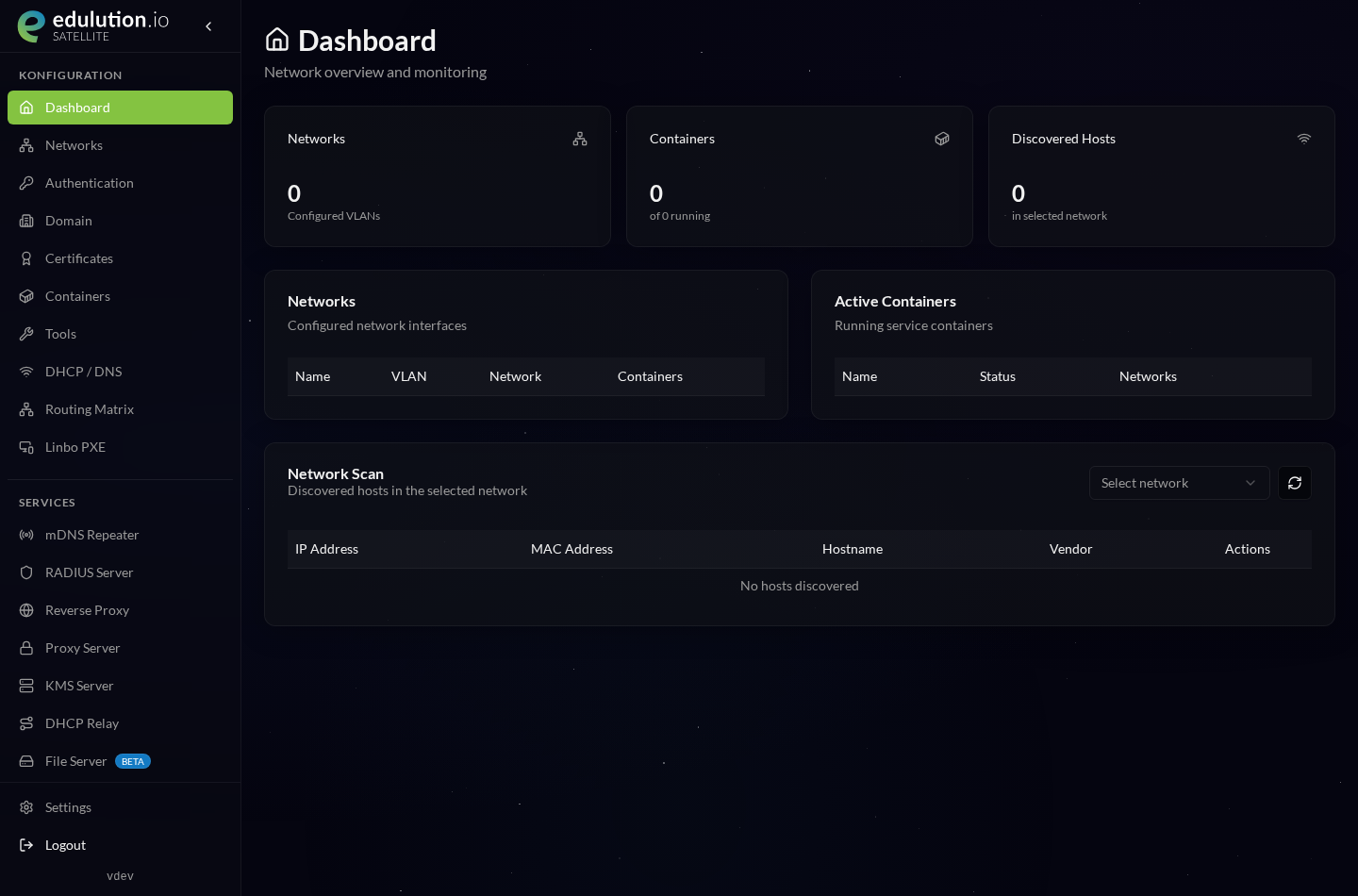Navigate to Domain settings
This screenshot has height=896, width=1358.
point(120,221)
